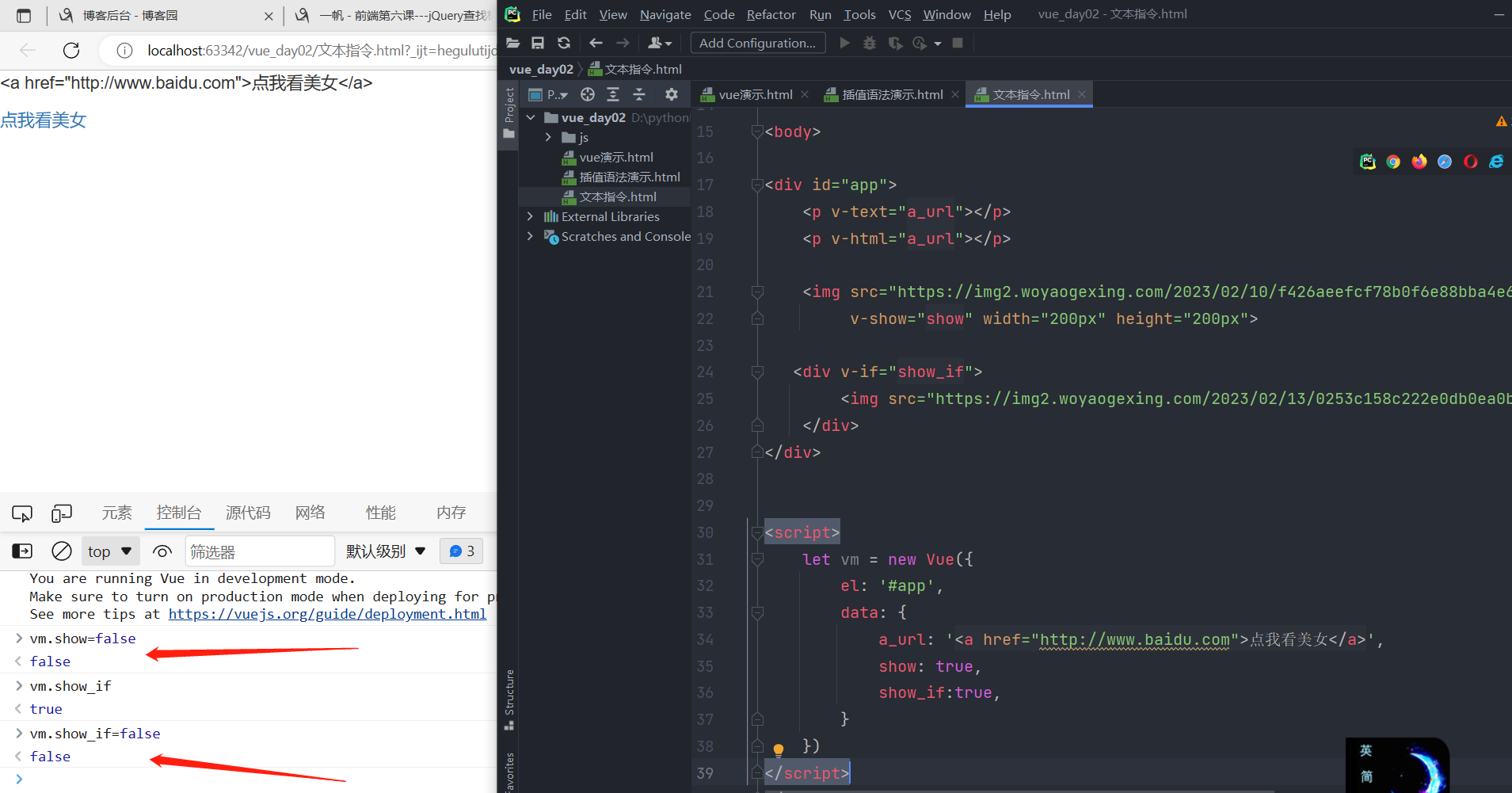Screen dimensions: 1512x793
Task: Open the vuejs.org deployment guide link
Action: 327,614
